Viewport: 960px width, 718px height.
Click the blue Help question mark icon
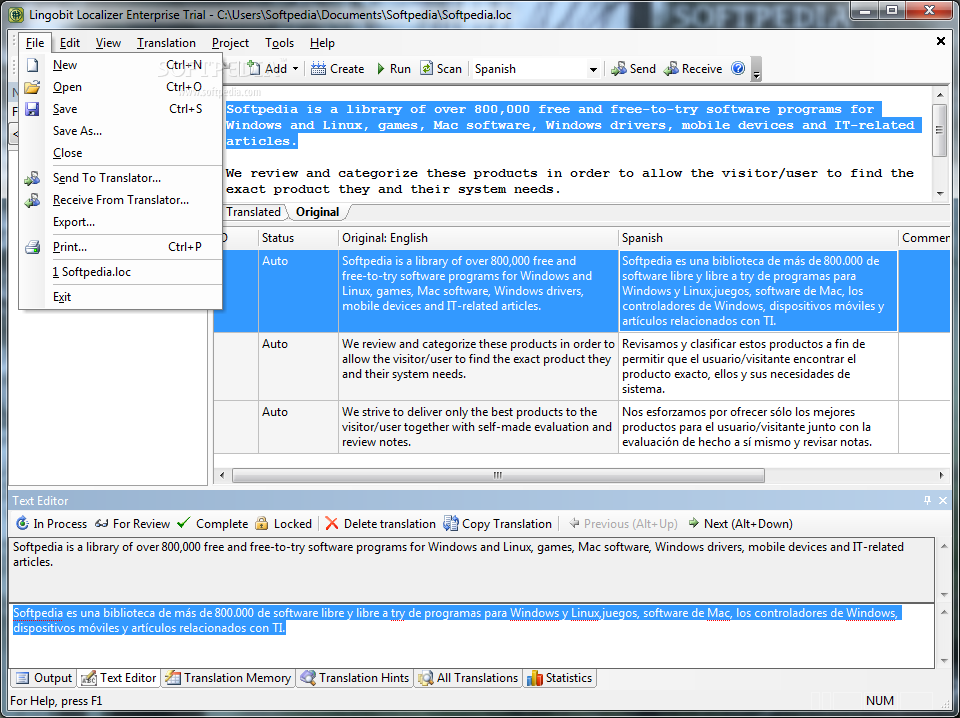tap(738, 68)
